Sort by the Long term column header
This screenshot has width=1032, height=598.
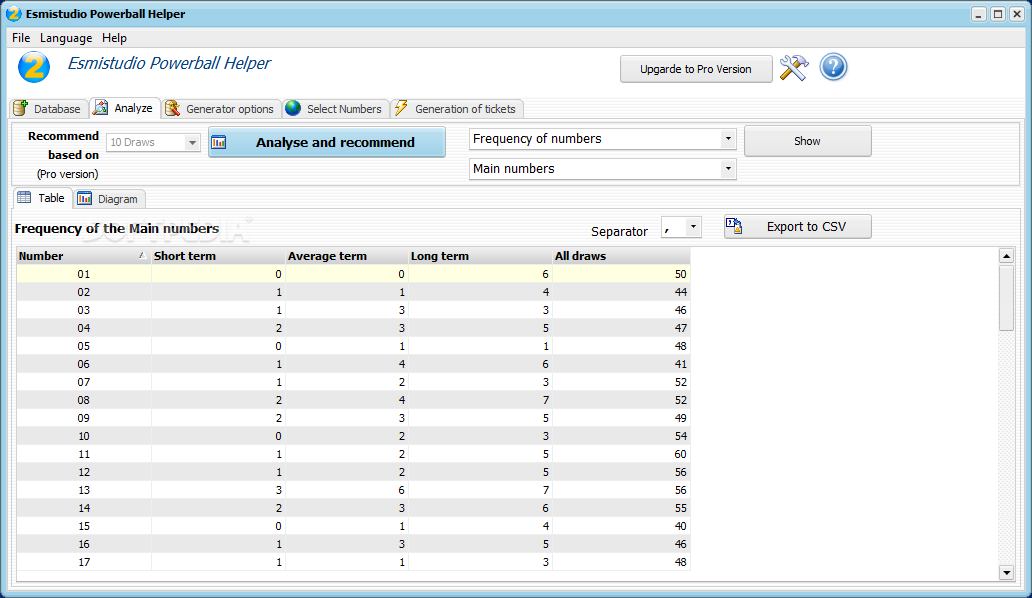click(480, 256)
